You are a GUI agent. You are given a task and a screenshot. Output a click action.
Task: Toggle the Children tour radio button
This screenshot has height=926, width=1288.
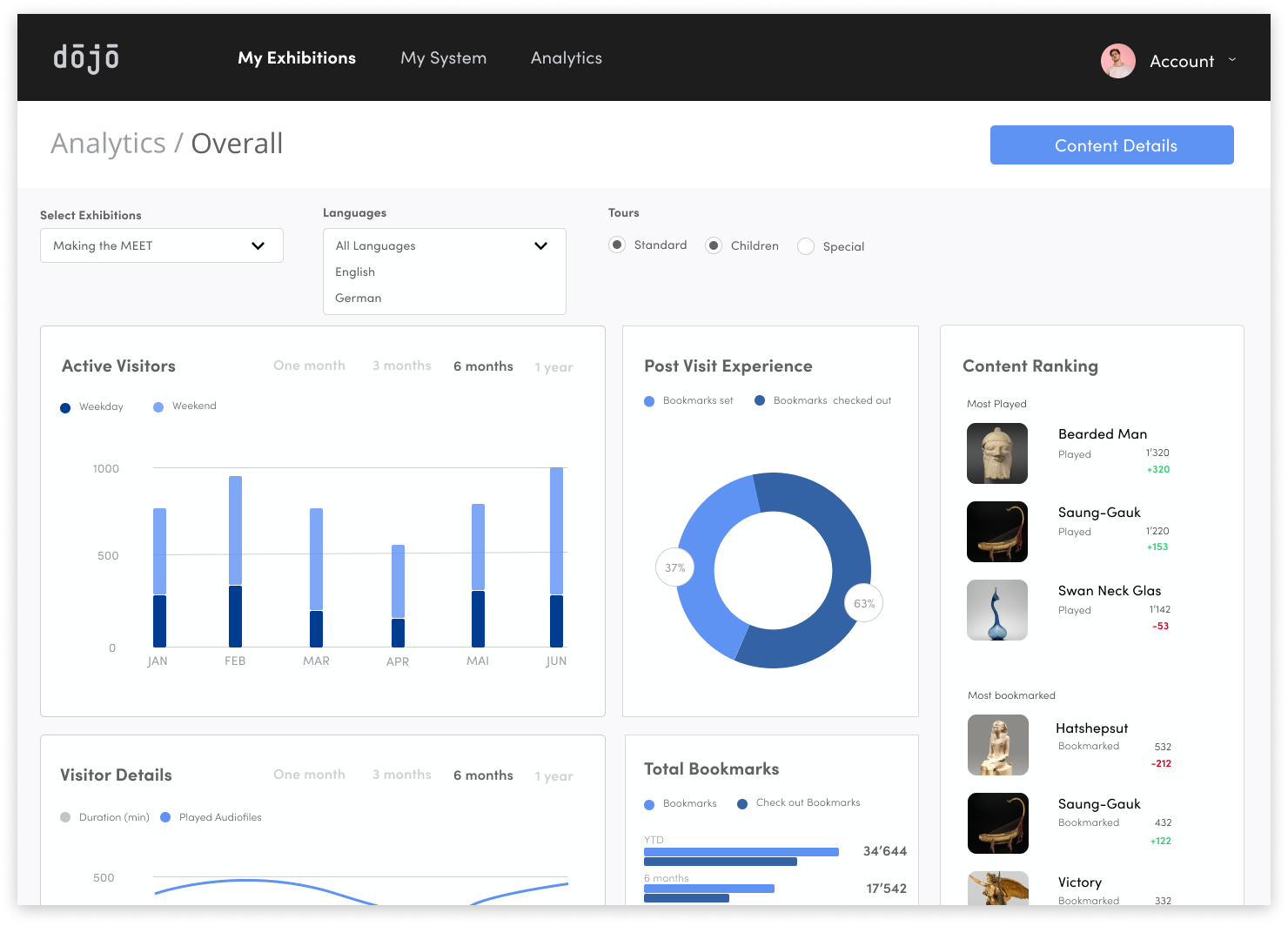(714, 245)
